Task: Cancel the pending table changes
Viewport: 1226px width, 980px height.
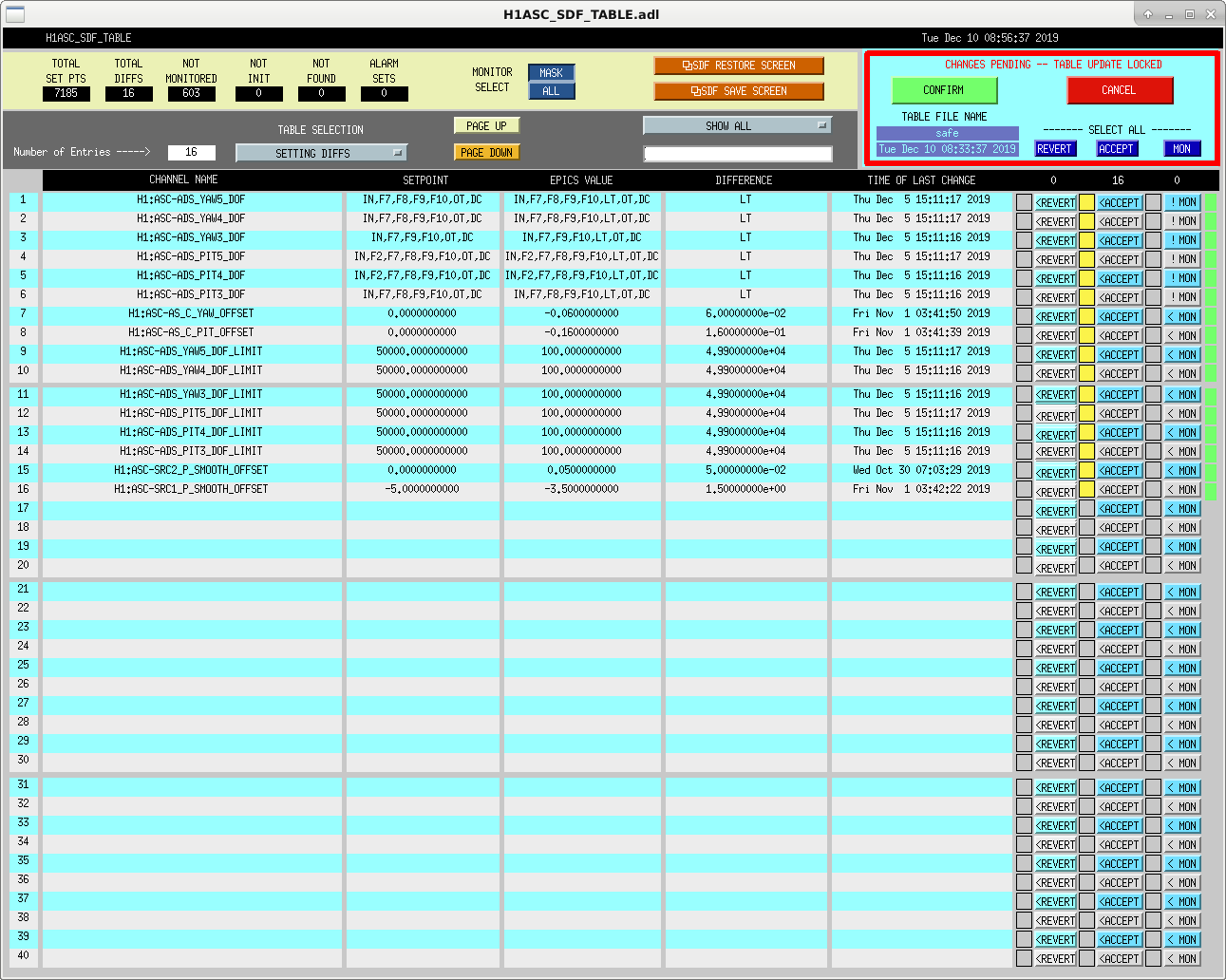Action: pyautogui.click(x=1120, y=90)
